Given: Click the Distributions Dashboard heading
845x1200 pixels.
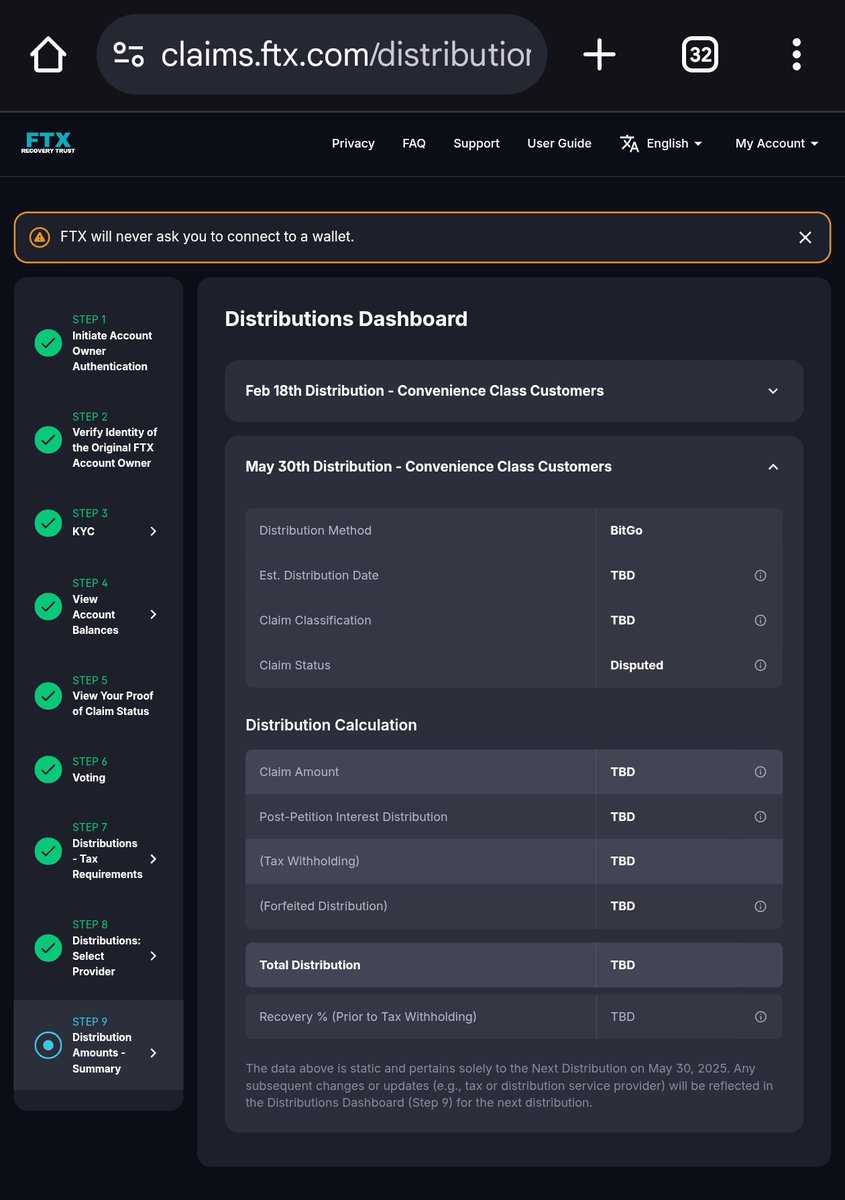Looking at the screenshot, I should pos(346,319).
